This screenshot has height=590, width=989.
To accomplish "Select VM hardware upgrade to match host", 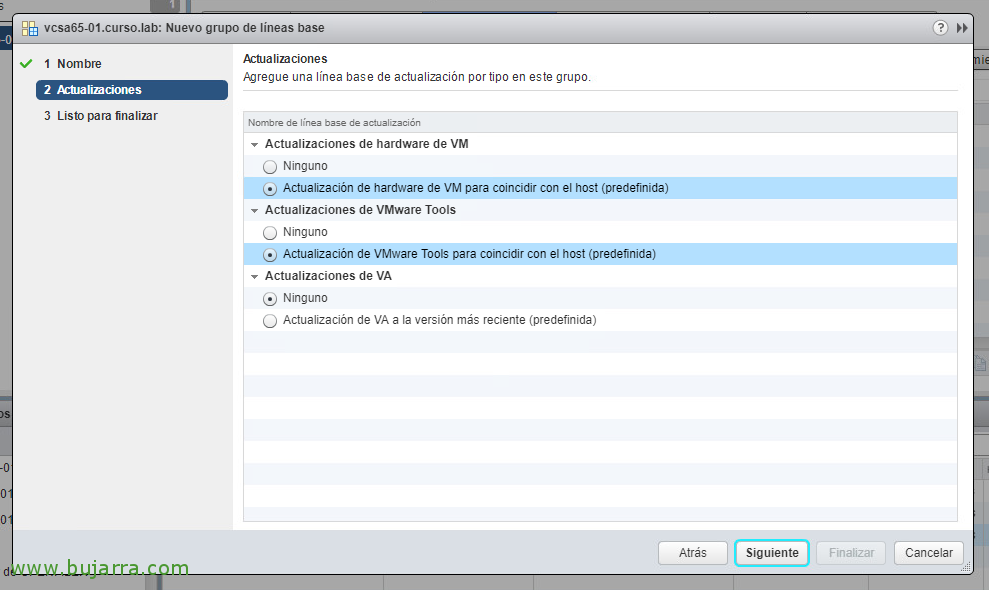I will pos(270,189).
